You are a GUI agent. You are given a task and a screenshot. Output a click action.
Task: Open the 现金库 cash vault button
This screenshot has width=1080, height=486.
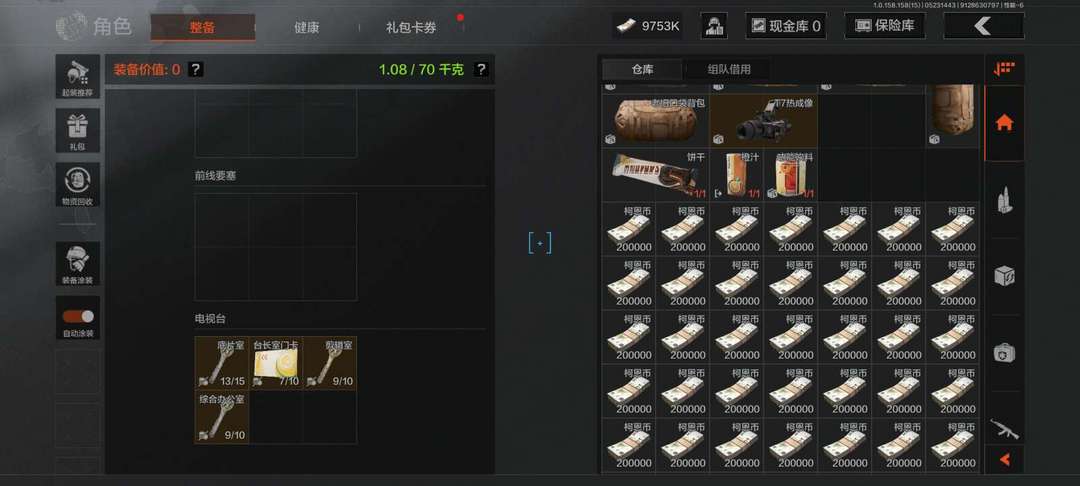click(x=786, y=26)
